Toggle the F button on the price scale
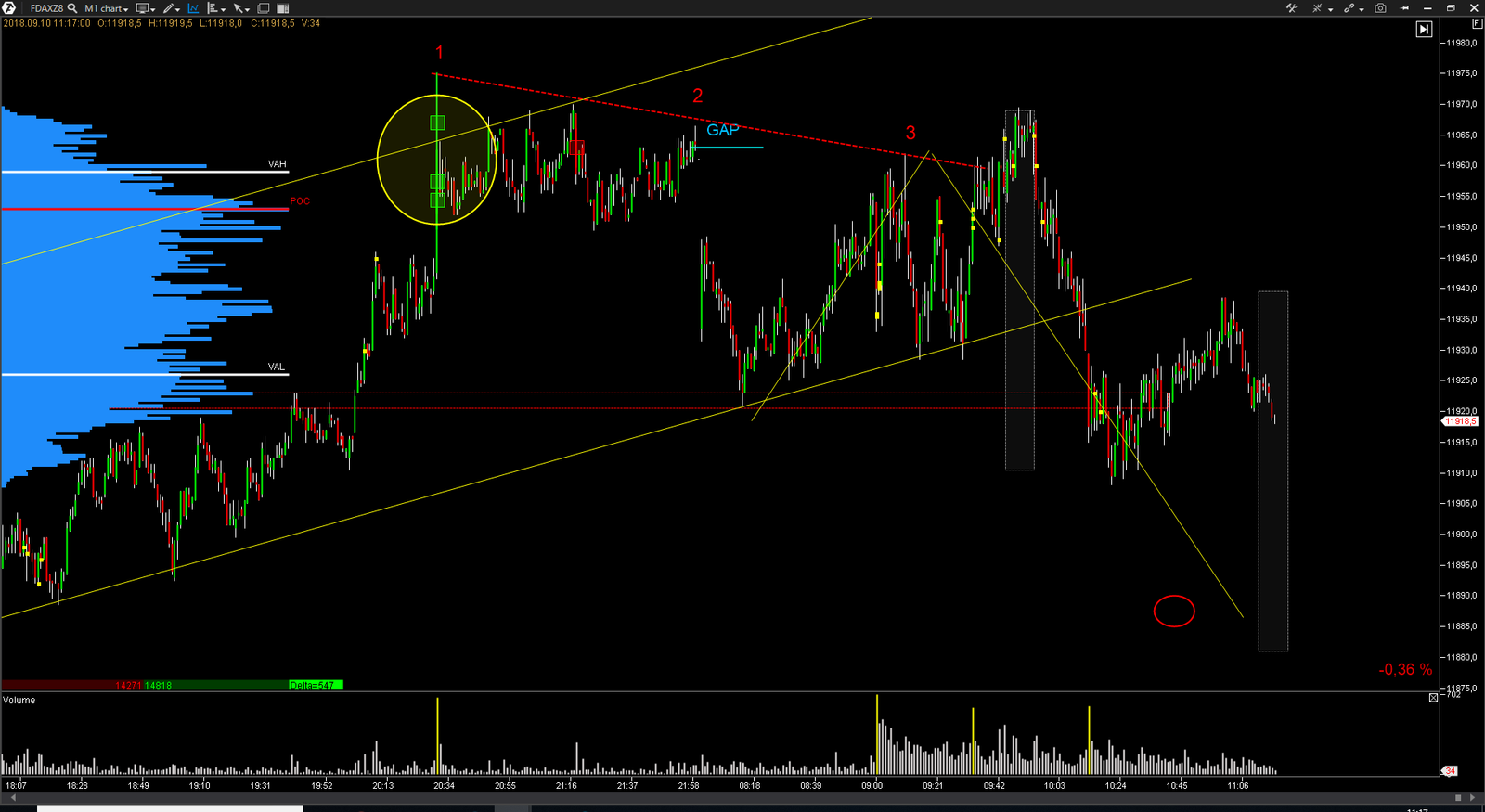Viewport: 1485px width, 812px height. pyautogui.click(x=1476, y=23)
